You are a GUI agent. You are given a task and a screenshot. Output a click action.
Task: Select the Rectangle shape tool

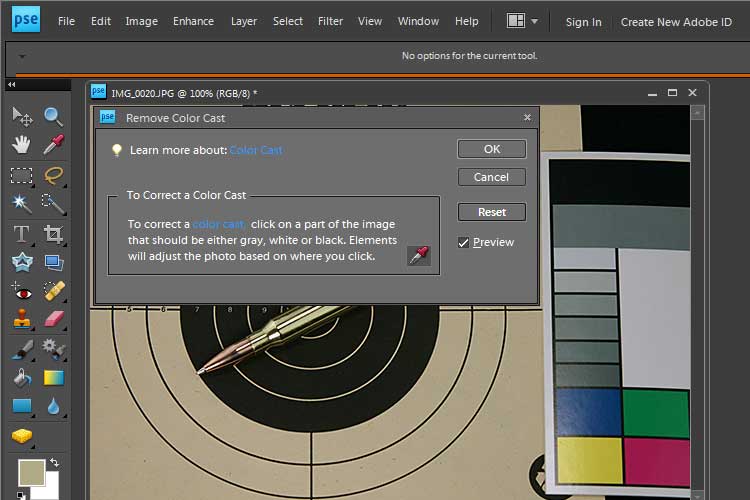pyautogui.click(x=22, y=406)
